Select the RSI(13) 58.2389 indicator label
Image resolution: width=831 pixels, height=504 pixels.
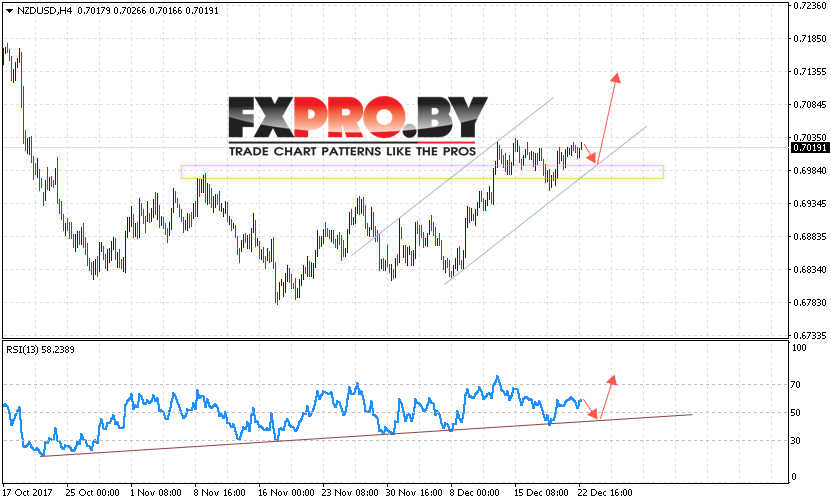click(40, 350)
